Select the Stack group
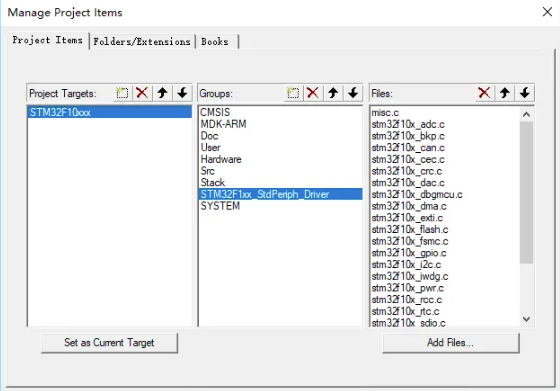Screen dimensions: 560x391 [280, 182]
